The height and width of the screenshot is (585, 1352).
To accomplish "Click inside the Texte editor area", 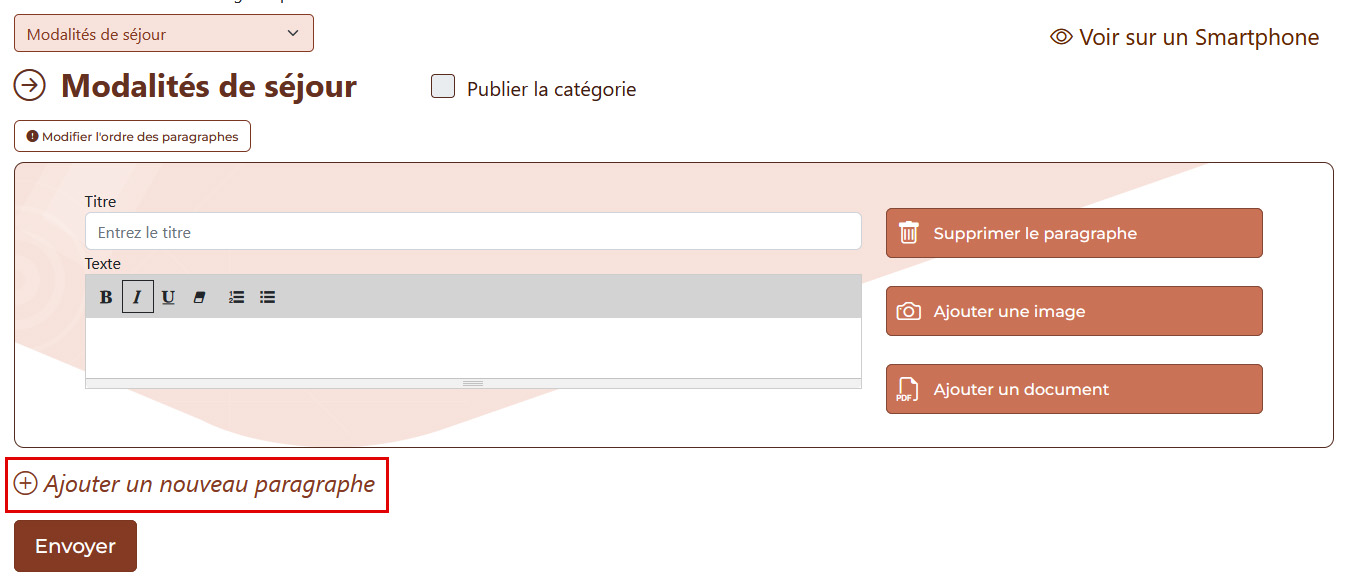I will pyautogui.click(x=473, y=348).
